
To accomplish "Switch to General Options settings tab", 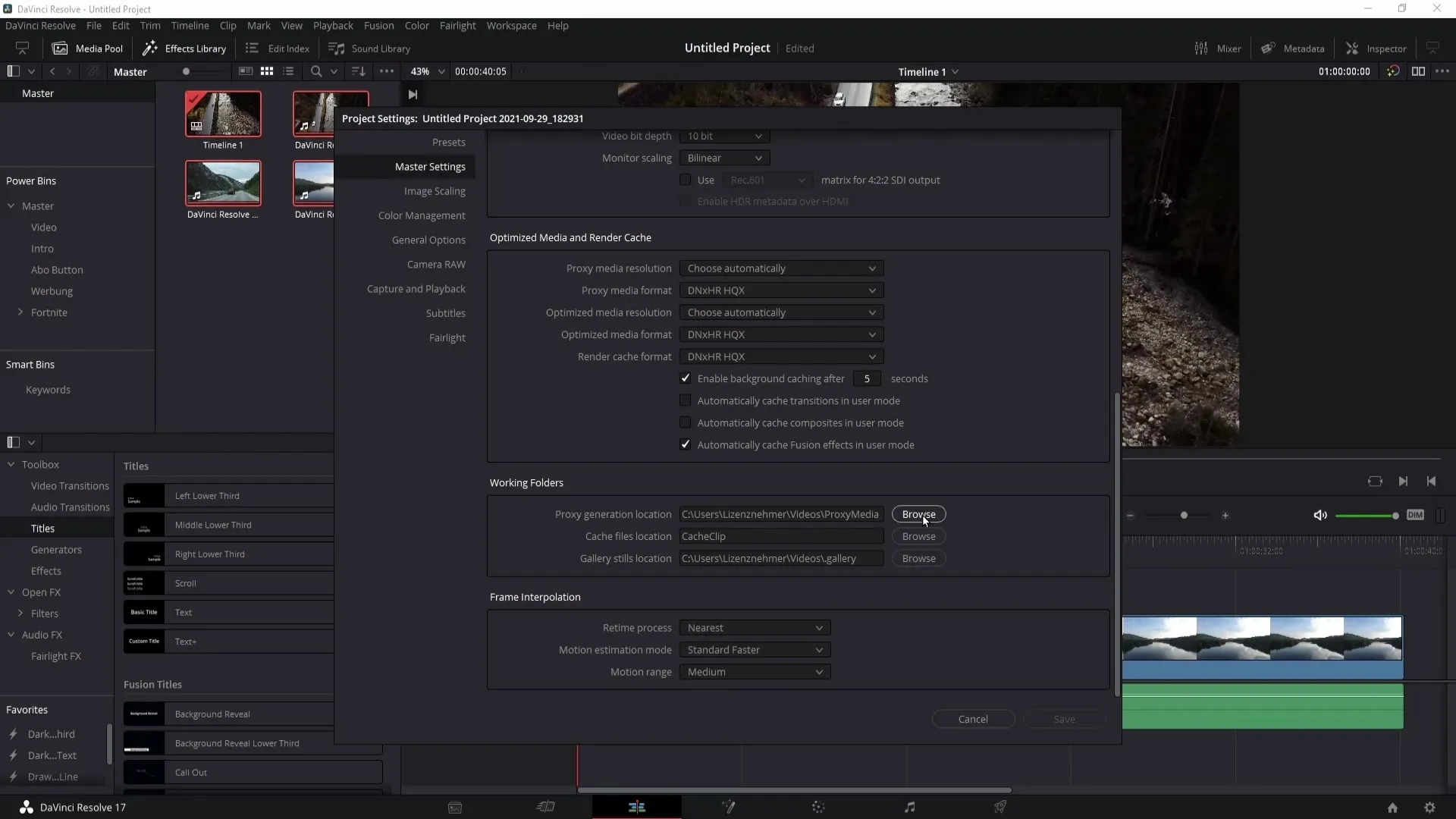I will (x=429, y=239).
